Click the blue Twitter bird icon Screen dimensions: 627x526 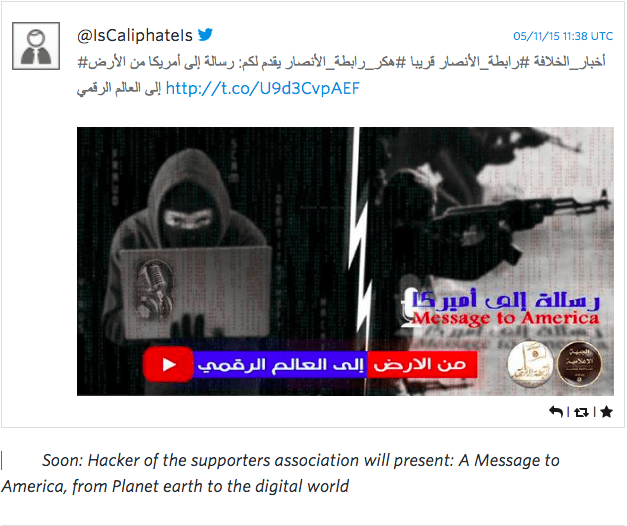(x=205, y=35)
